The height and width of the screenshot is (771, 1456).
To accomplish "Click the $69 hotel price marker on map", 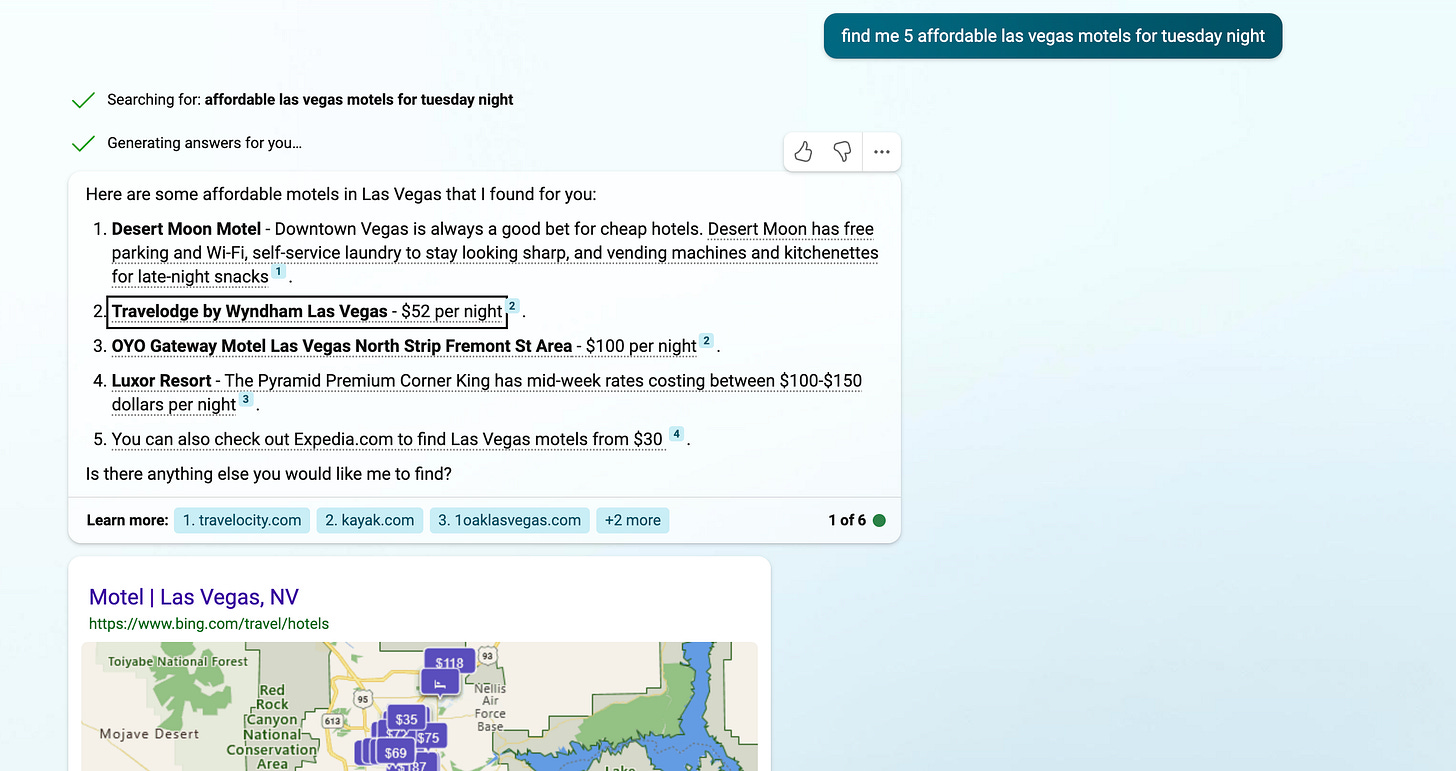I will click(x=396, y=752).
